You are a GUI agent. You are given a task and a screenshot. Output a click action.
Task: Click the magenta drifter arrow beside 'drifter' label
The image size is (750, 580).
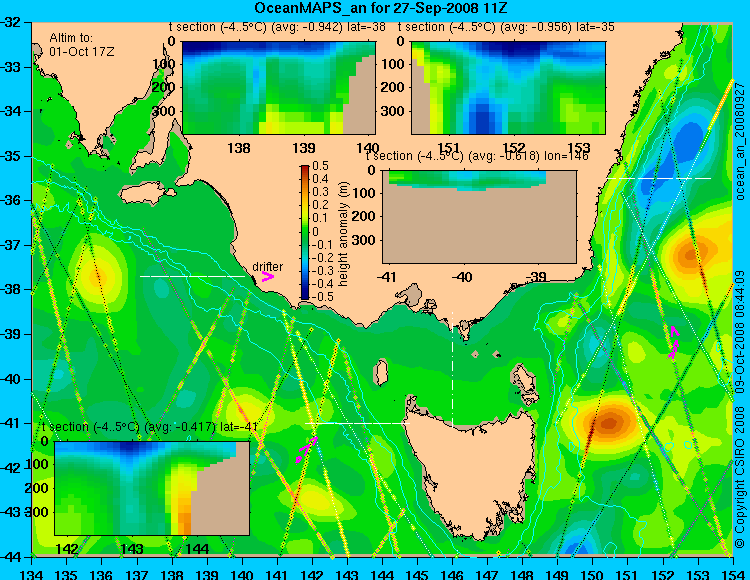tap(267, 276)
